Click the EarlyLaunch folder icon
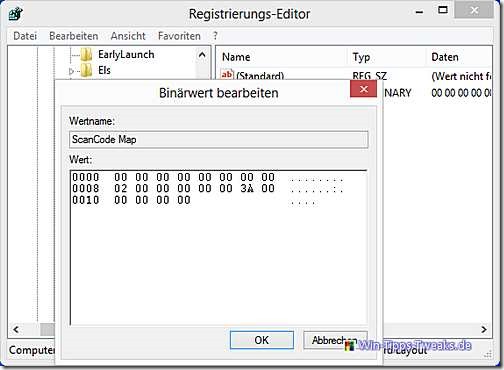The height and width of the screenshot is (370, 504). coord(86,55)
